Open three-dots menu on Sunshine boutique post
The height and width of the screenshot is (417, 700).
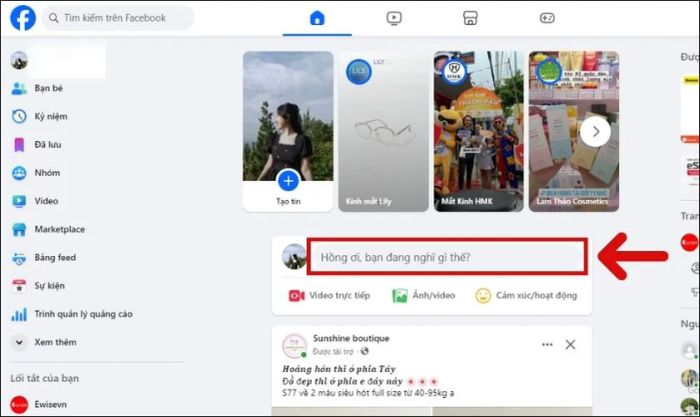[x=547, y=344]
